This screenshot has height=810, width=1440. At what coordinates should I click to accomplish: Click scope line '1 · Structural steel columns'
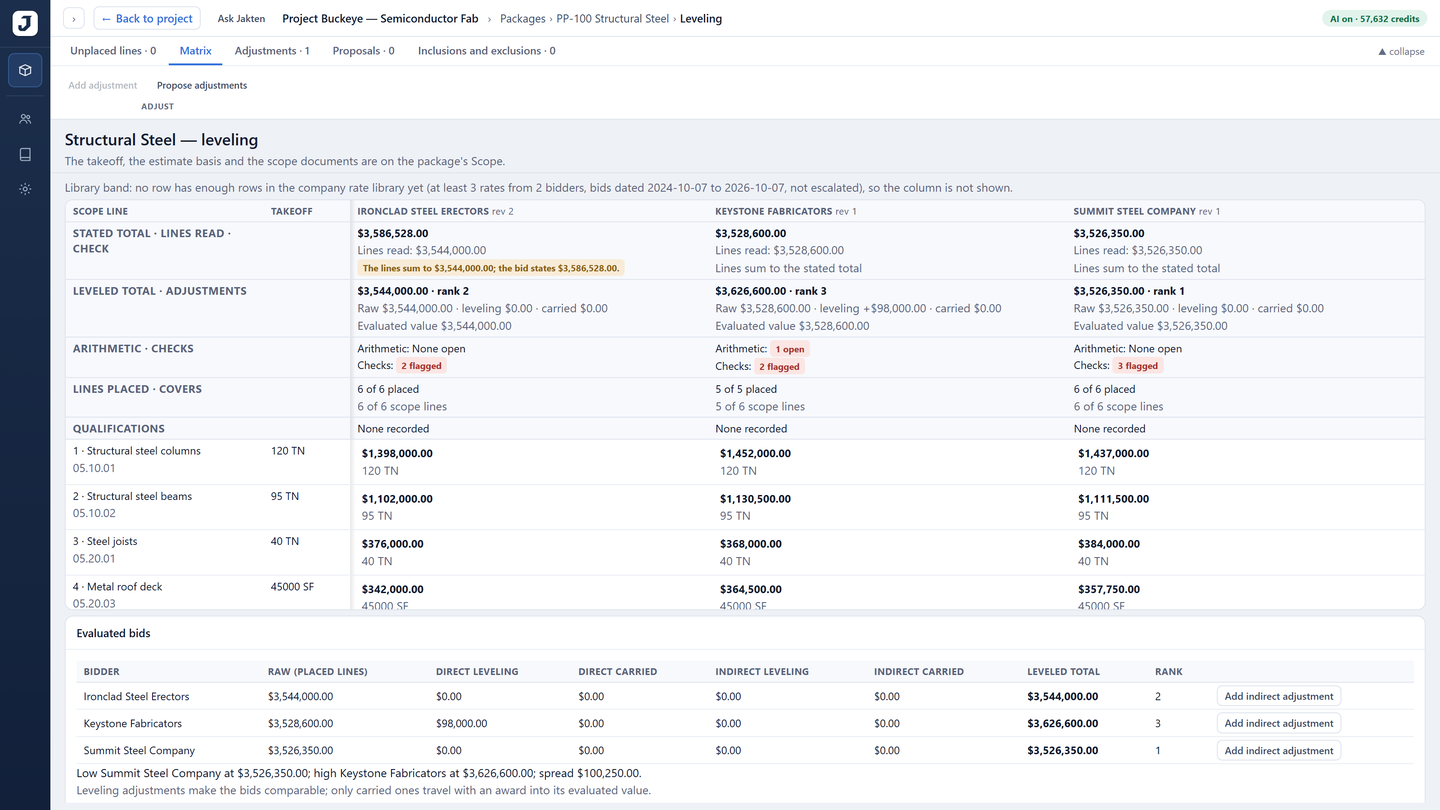pyautogui.click(x=137, y=451)
